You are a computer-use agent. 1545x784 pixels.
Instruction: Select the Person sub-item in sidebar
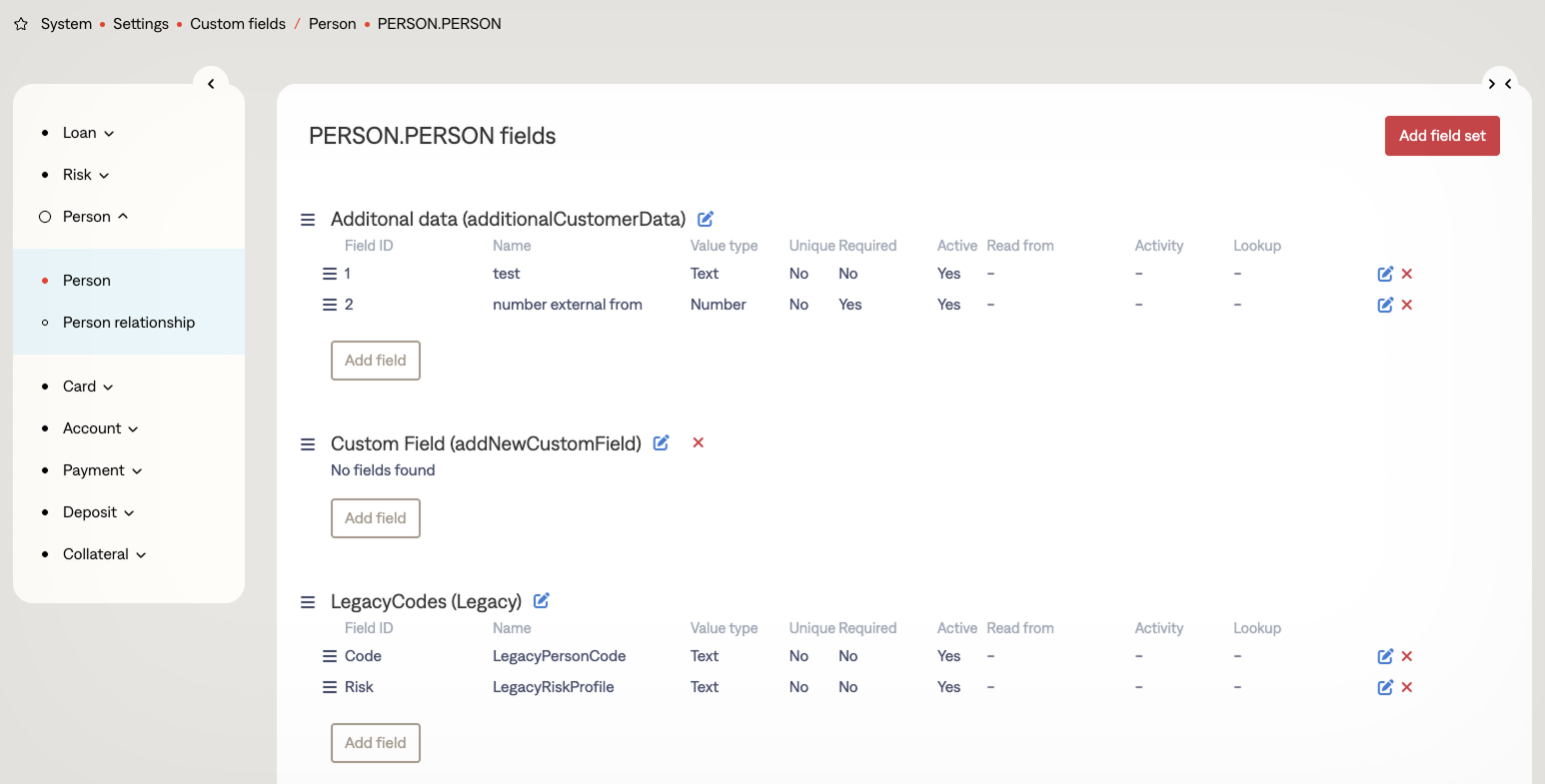coord(87,281)
